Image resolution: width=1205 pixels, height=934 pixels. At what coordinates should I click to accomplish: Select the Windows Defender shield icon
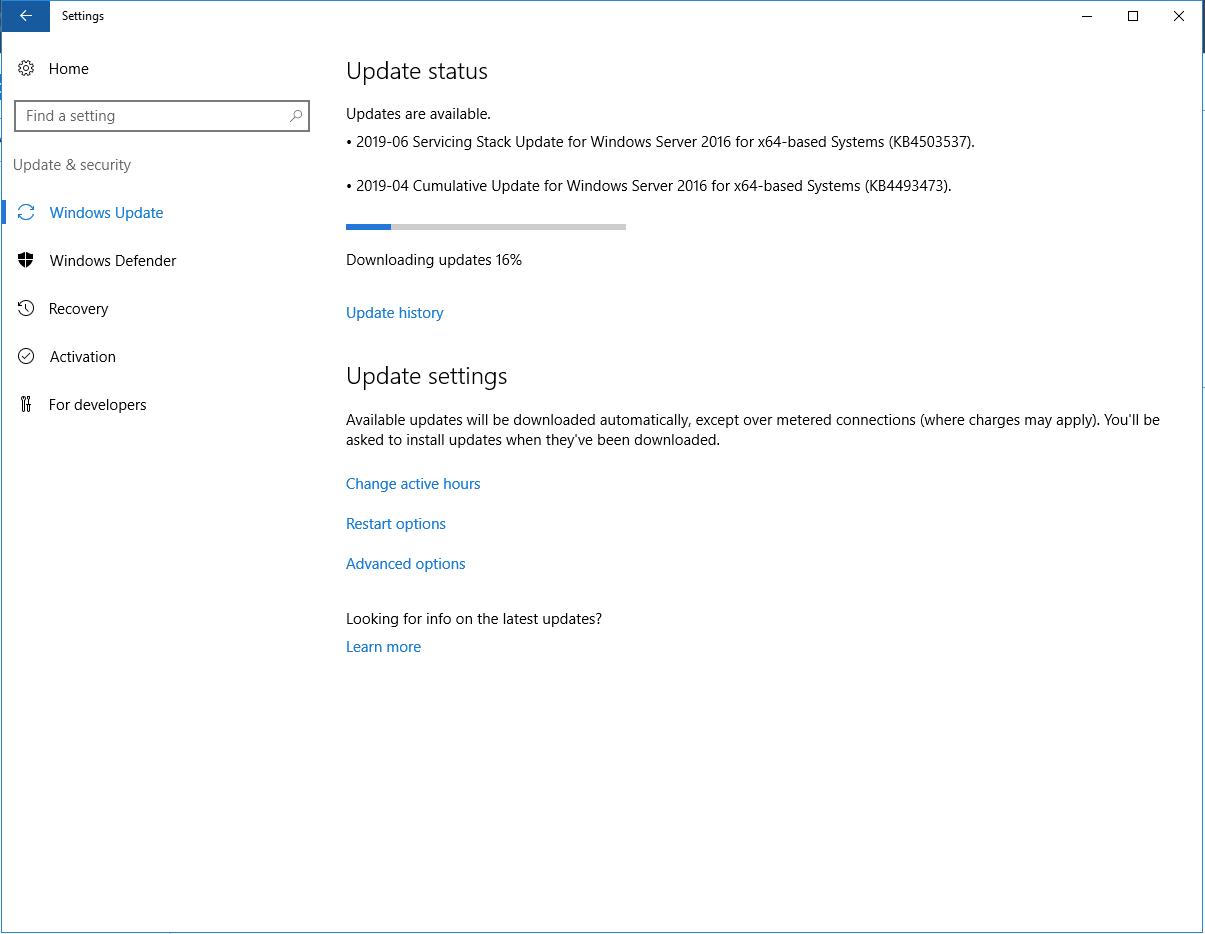tap(27, 261)
